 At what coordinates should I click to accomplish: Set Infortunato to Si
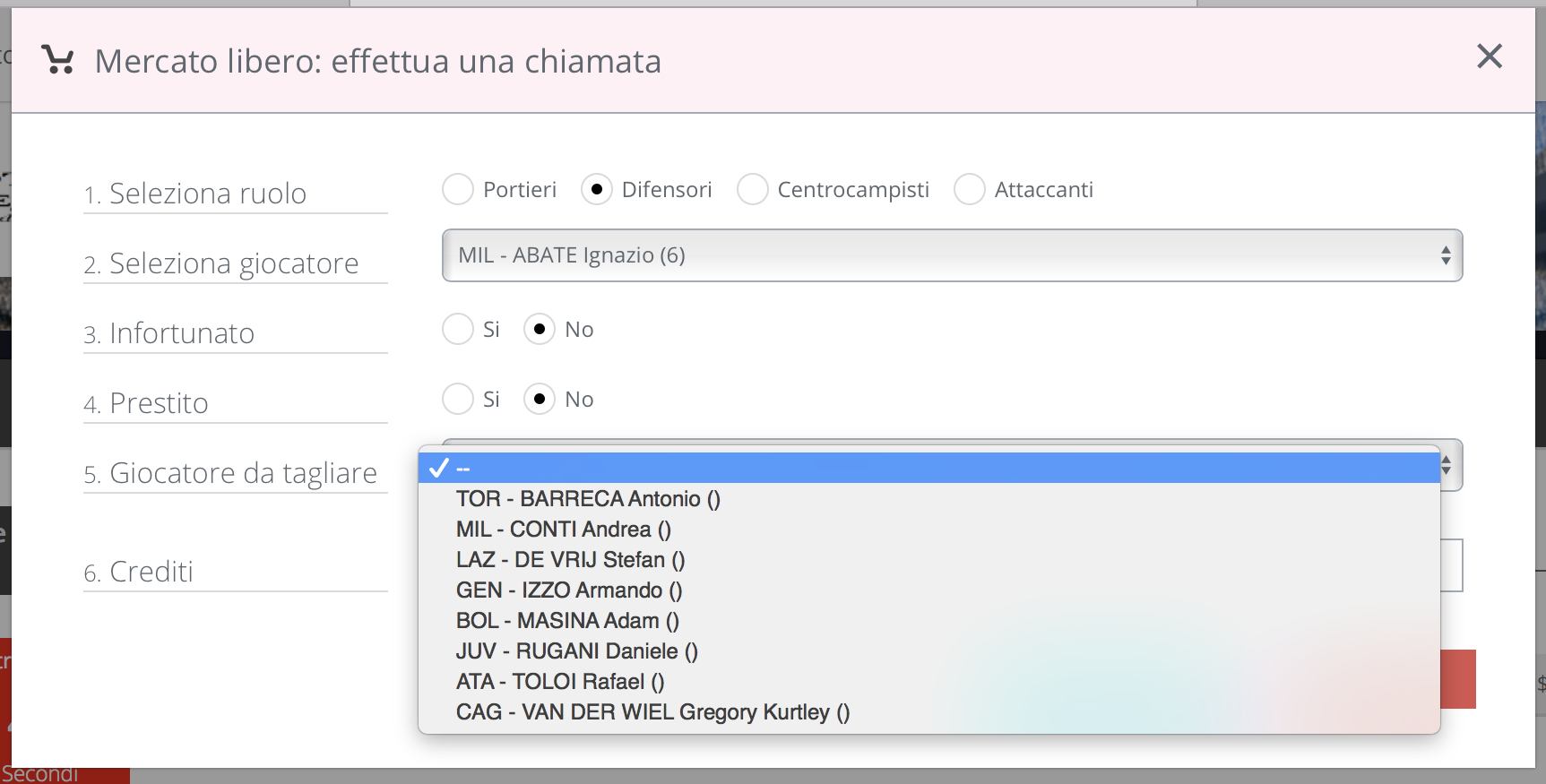click(458, 329)
